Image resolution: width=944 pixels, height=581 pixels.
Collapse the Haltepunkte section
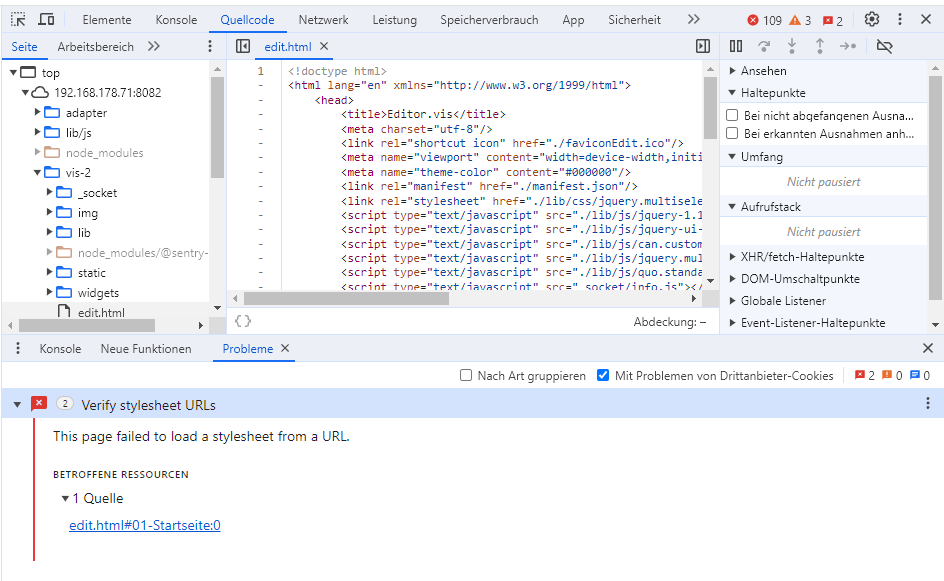pos(733,93)
